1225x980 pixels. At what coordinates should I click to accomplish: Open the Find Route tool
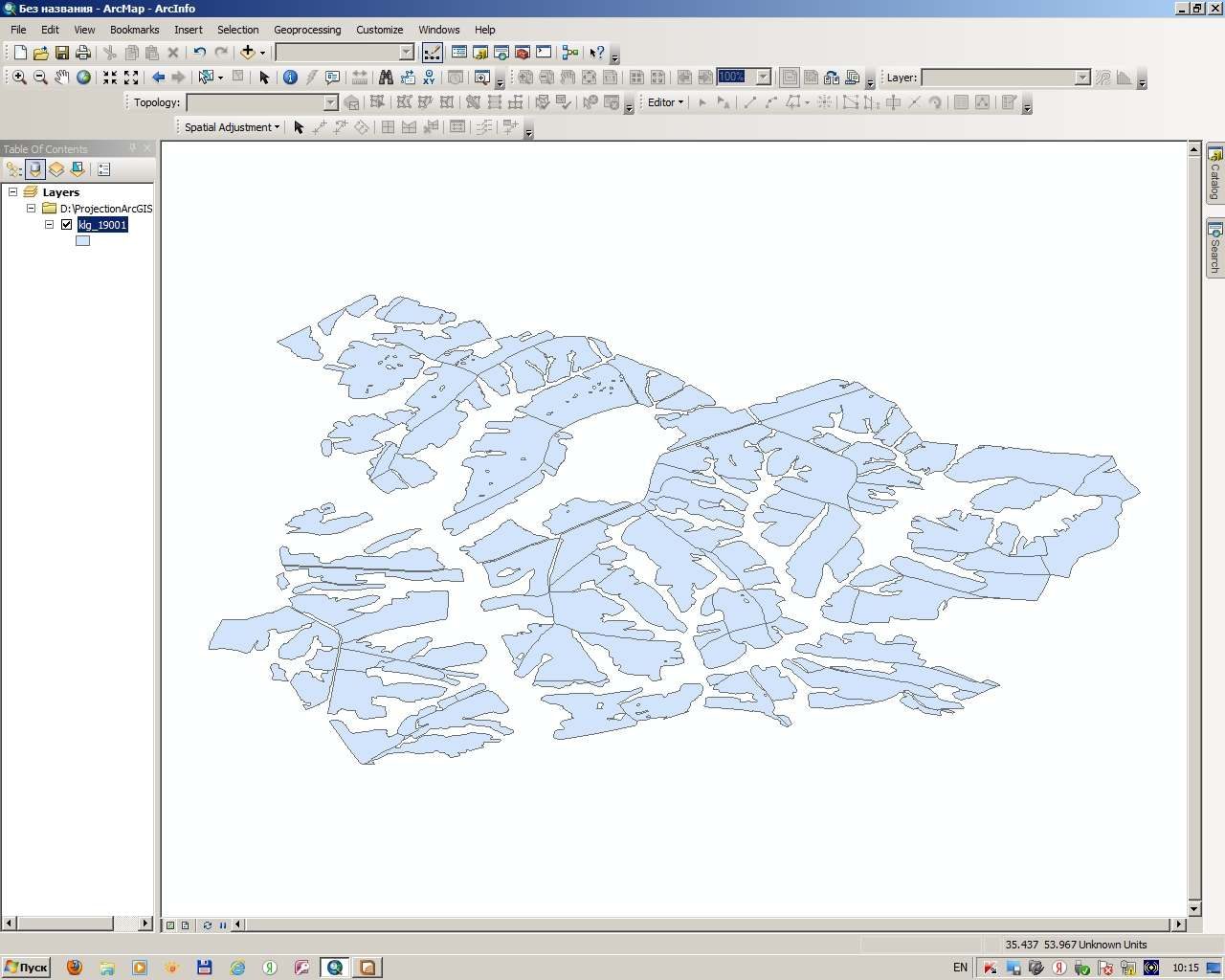pos(408,78)
